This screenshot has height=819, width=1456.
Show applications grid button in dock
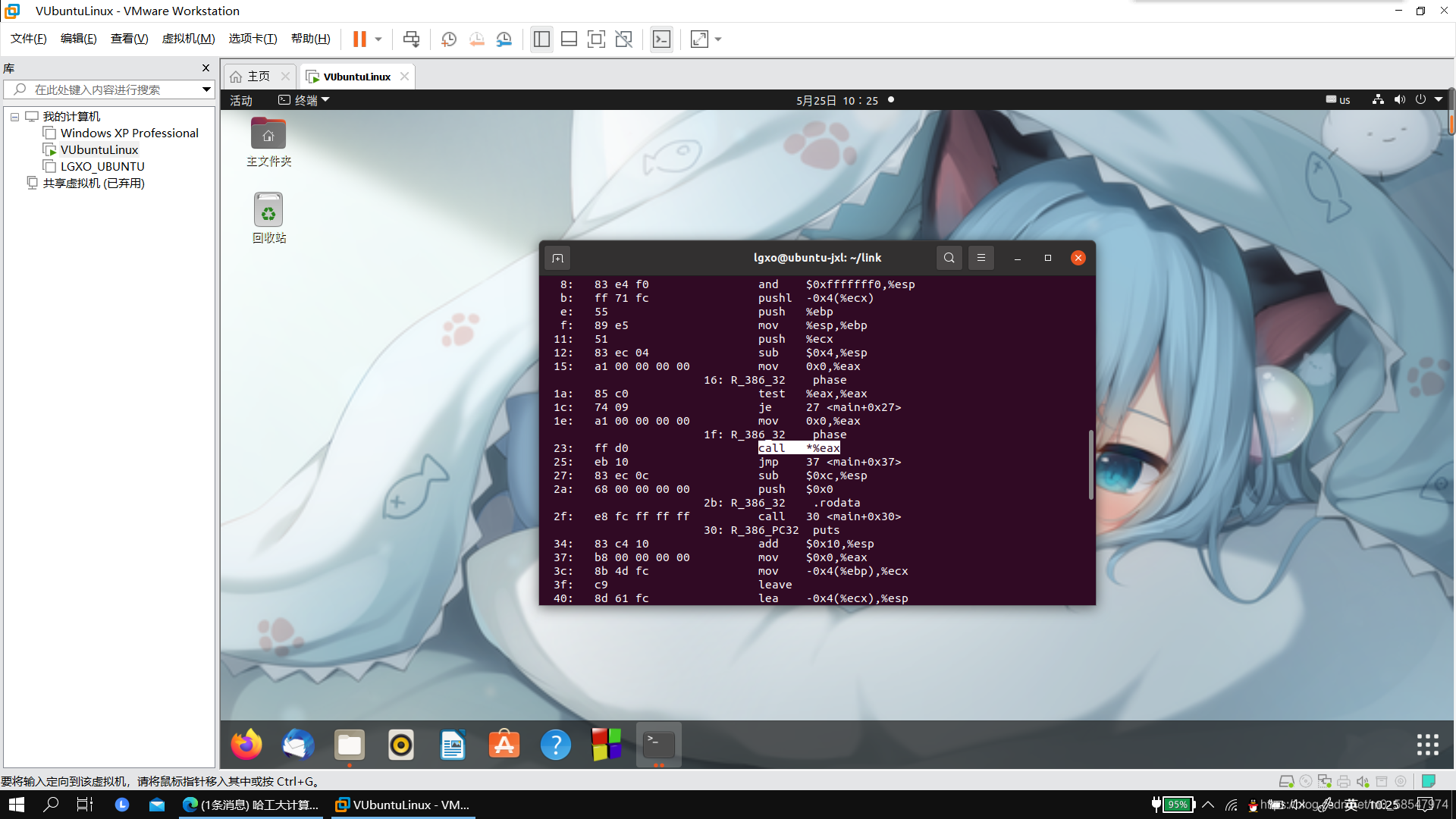1428,745
